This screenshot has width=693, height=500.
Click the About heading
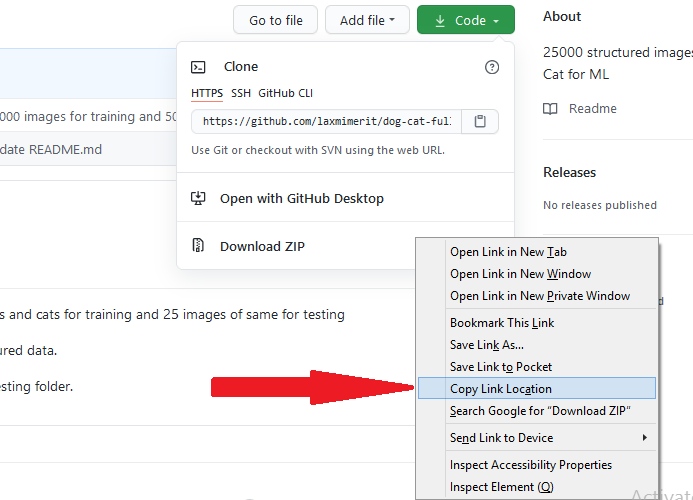pos(562,16)
